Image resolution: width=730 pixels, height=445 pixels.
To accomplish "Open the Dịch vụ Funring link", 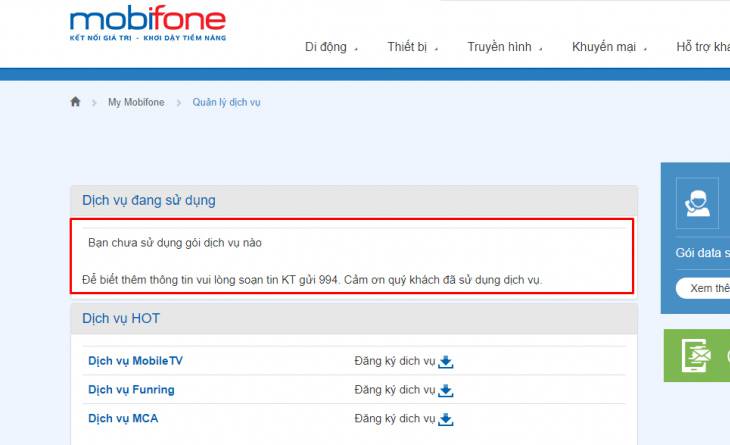I will click(x=131, y=390).
